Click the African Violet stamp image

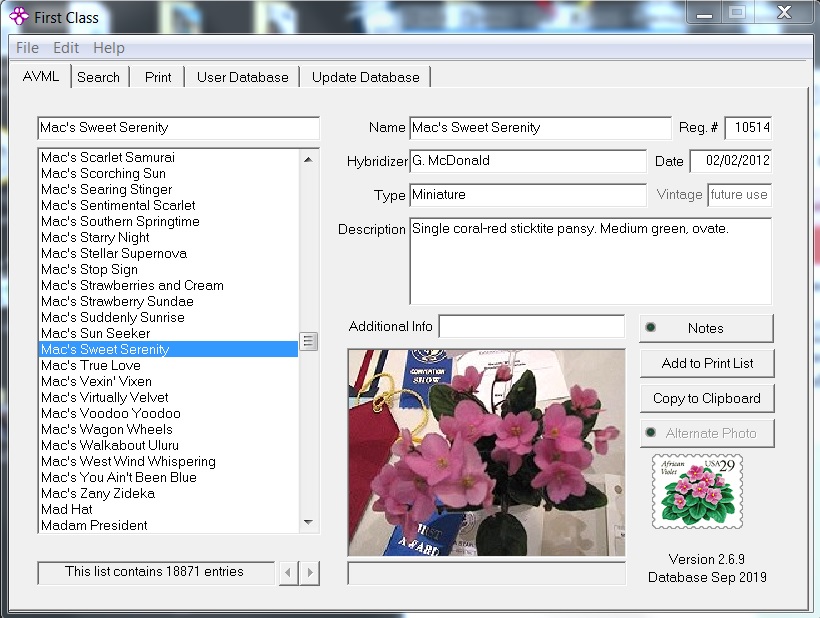click(698, 491)
